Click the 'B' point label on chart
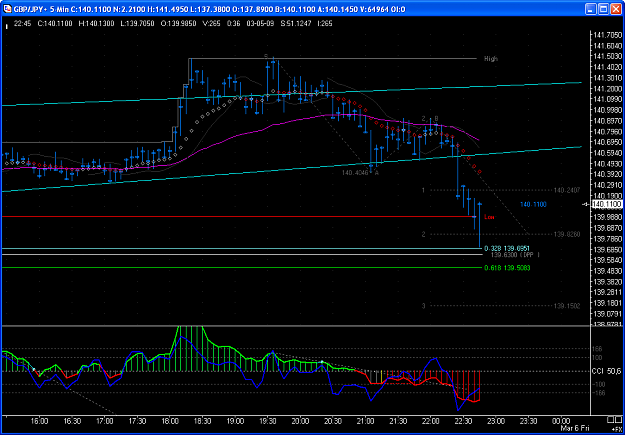This screenshot has height=435, width=625. [436, 118]
